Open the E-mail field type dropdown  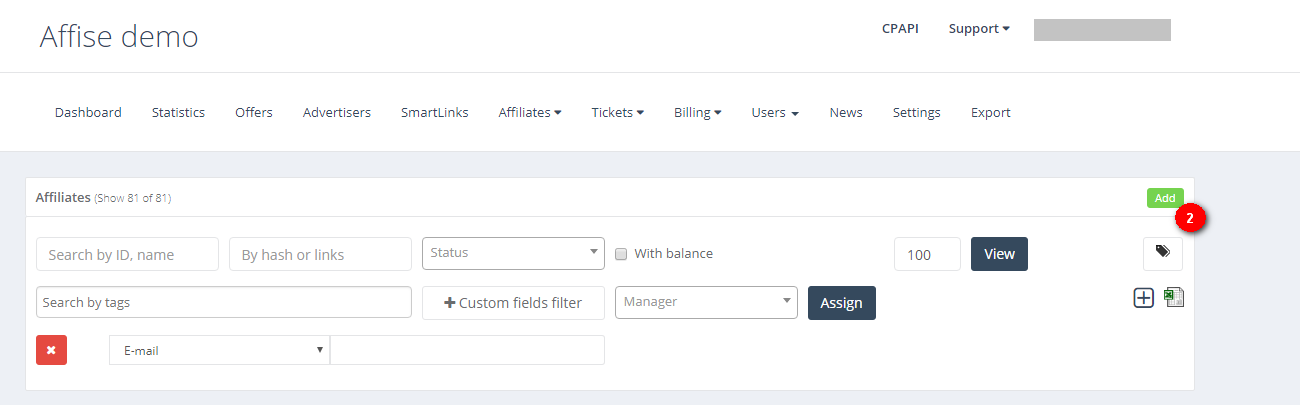click(x=218, y=350)
